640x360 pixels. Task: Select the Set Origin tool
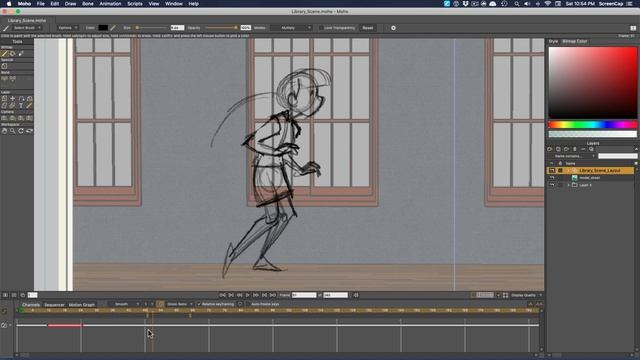[13, 98]
